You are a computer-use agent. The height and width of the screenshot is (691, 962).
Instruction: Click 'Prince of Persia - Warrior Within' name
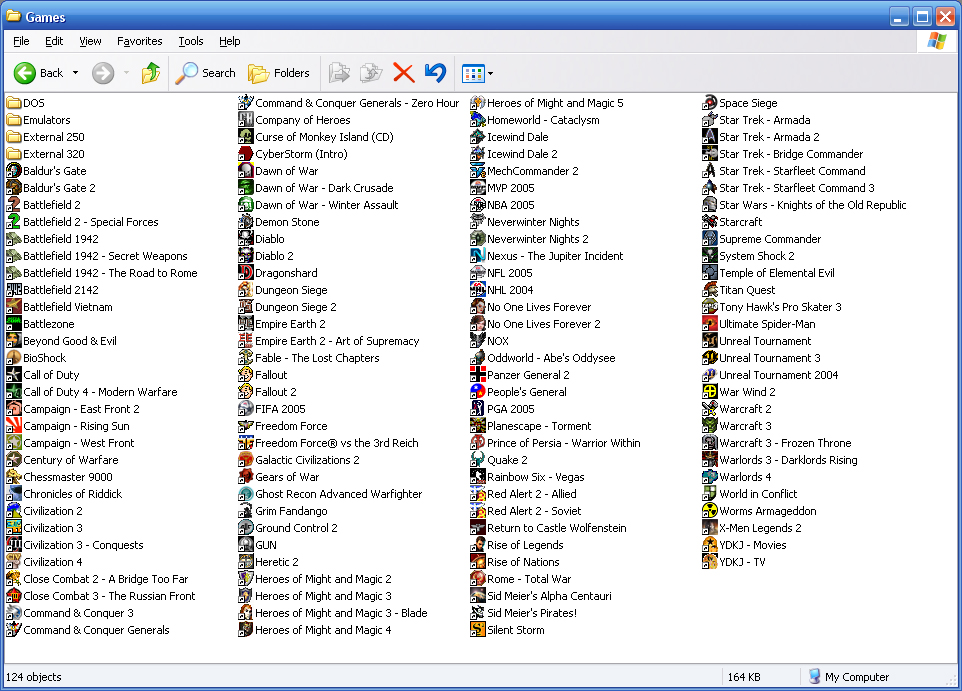click(564, 443)
